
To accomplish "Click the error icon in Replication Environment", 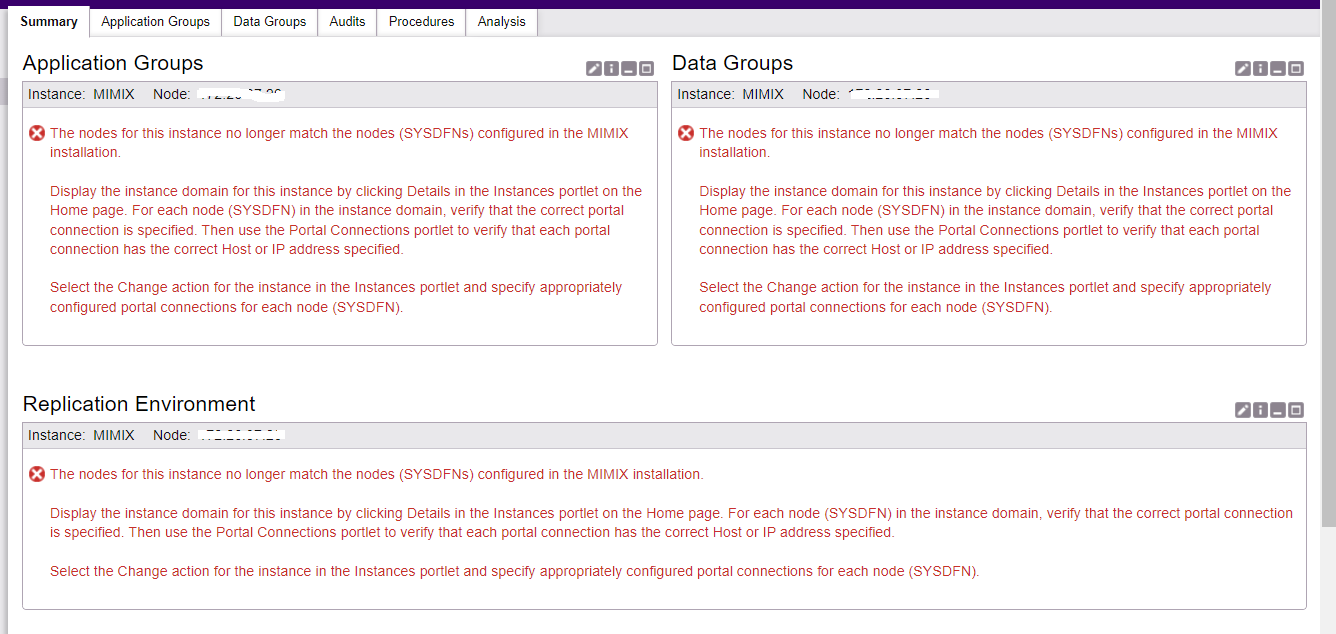I will [37, 474].
